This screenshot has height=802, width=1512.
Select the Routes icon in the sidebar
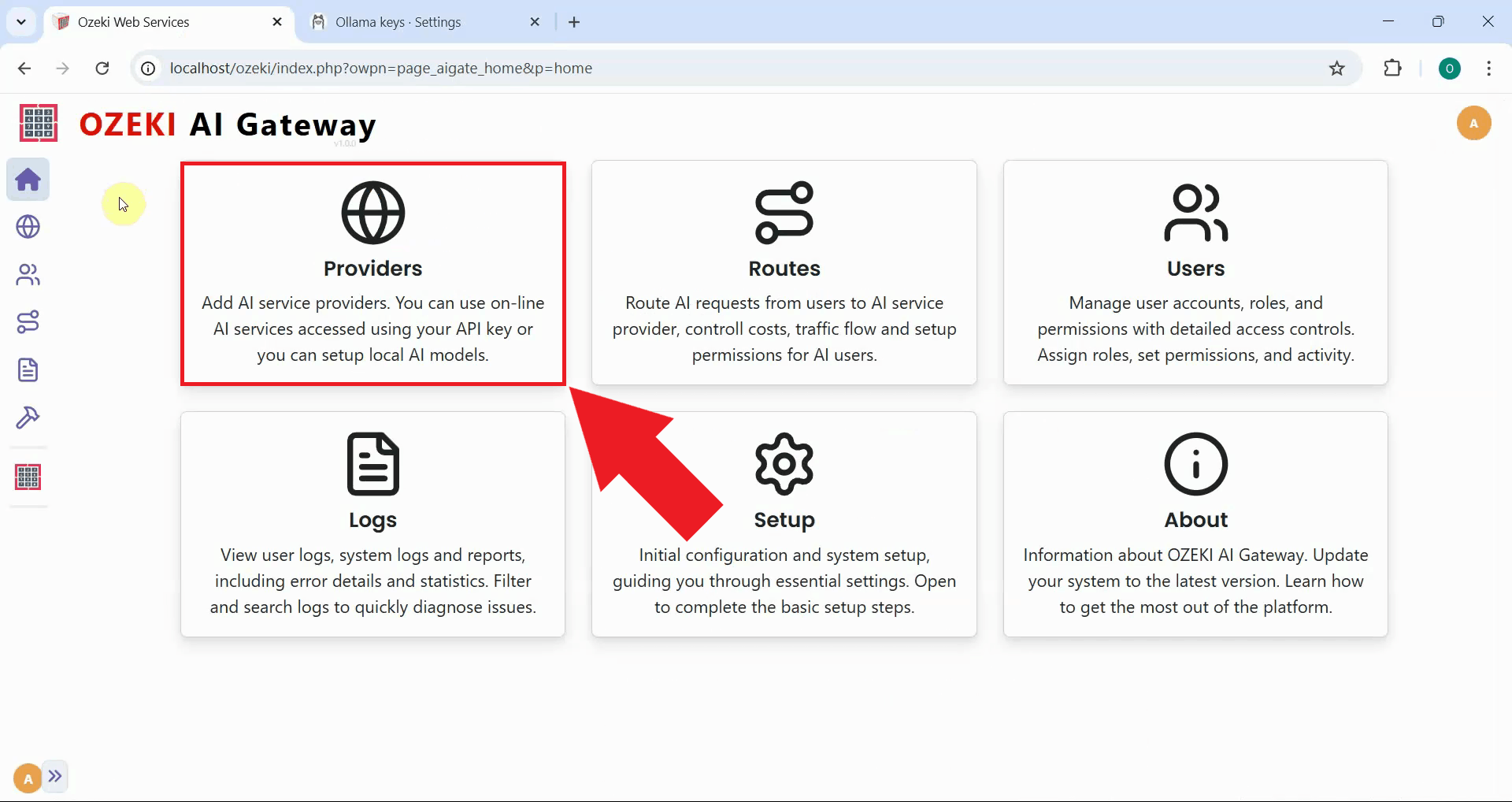pyautogui.click(x=28, y=321)
